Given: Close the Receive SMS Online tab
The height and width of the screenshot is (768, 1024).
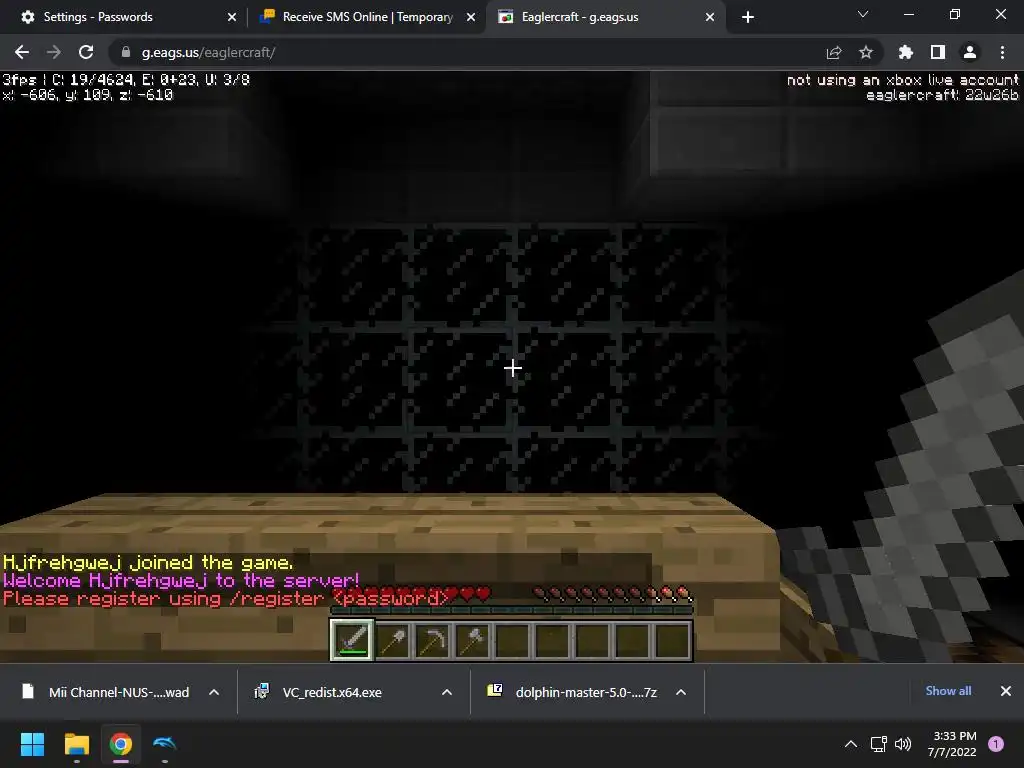Looking at the screenshot, I should (471, 17).
